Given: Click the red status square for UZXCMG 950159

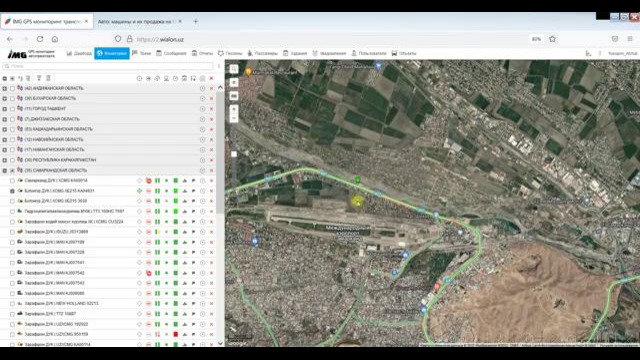Looking at the screenshot, I should pos(176,334).
